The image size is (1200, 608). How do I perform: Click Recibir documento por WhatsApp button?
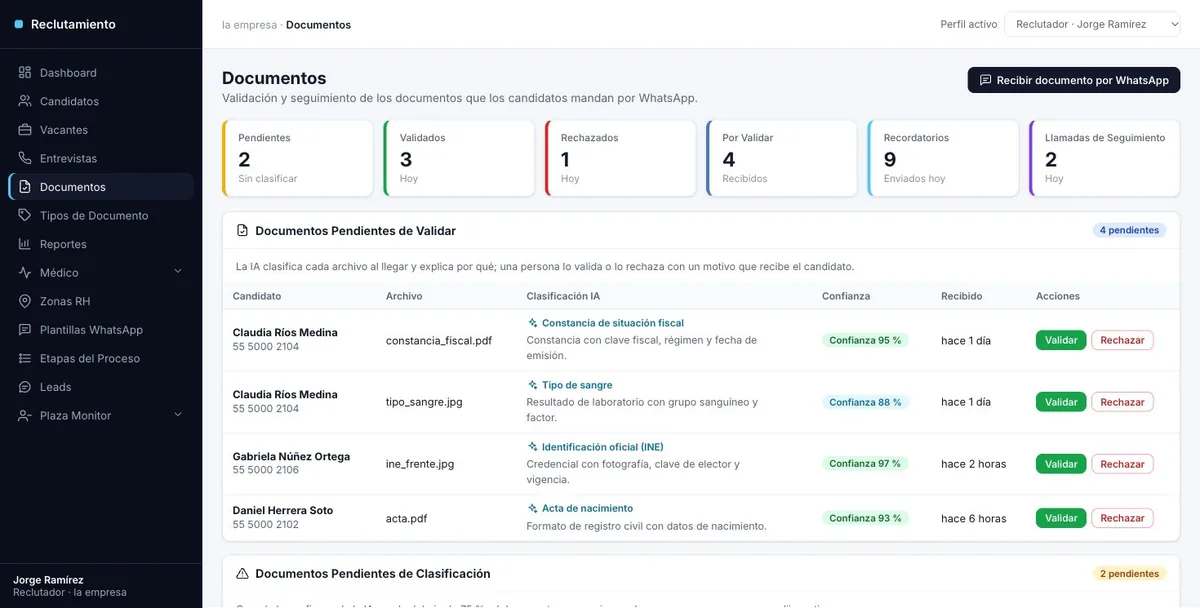1074,80
